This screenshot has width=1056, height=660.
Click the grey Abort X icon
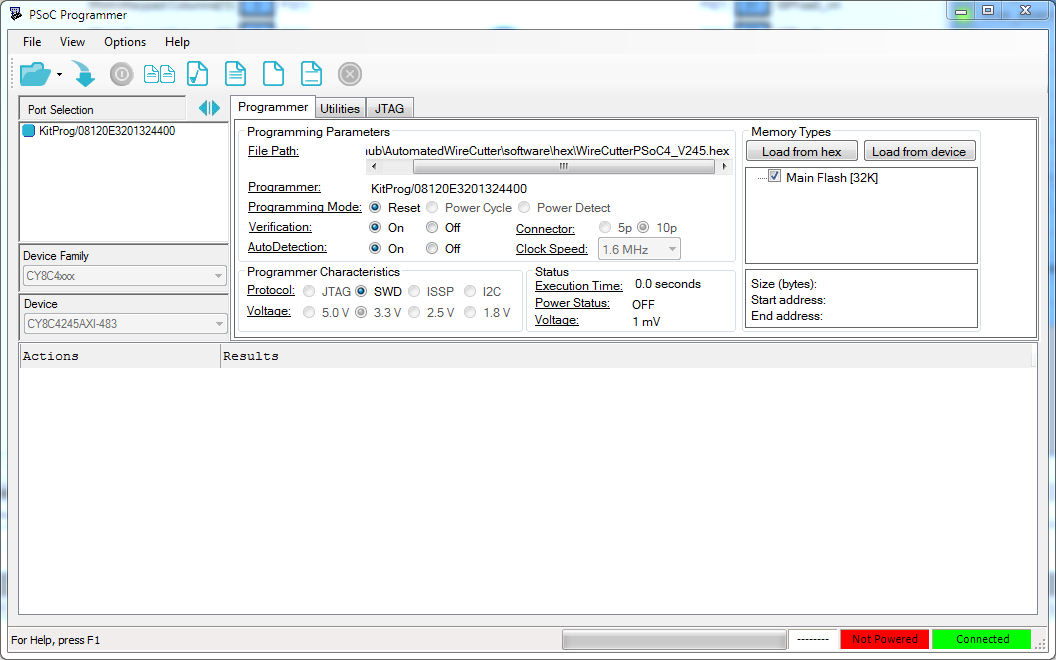pyautogui.click(x=350, y=74)
